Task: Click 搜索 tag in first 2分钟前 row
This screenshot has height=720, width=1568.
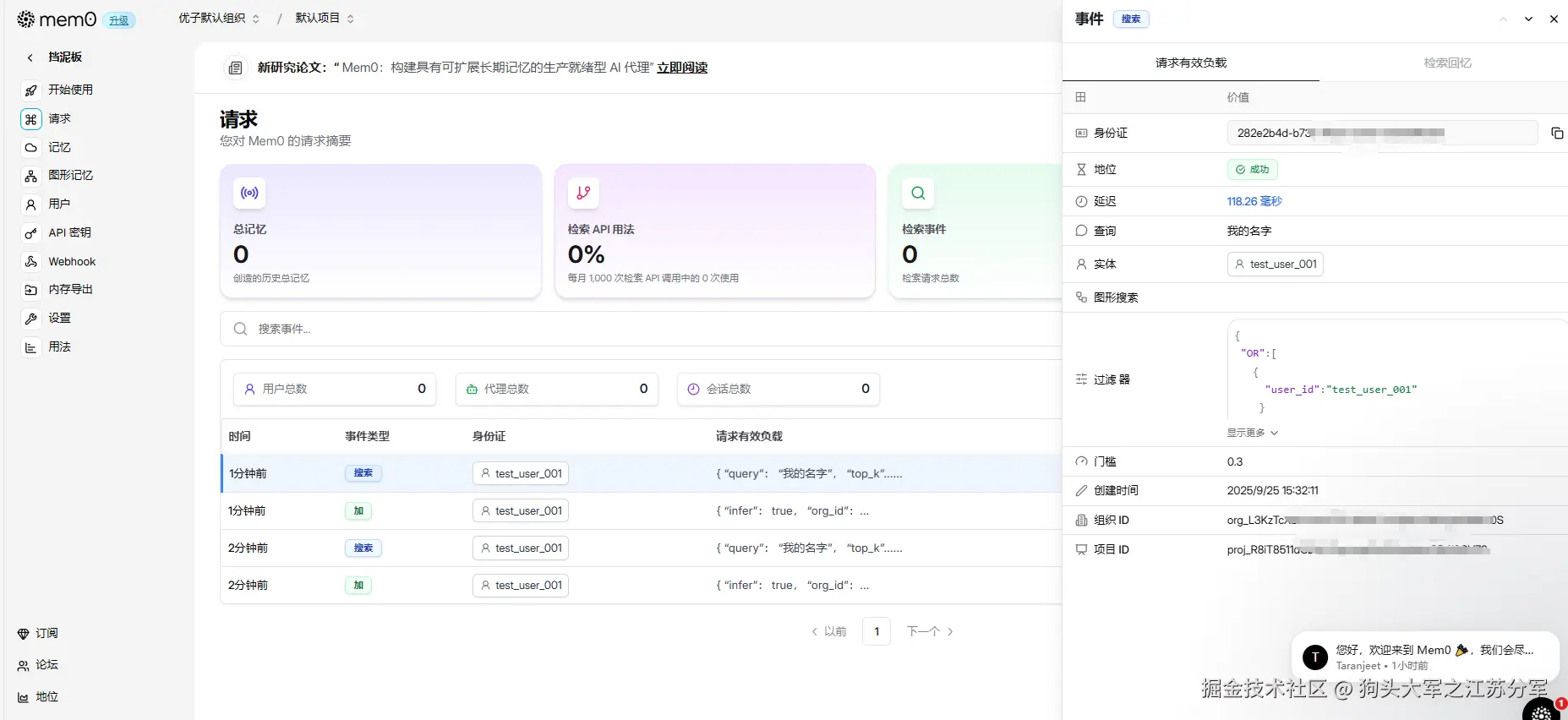Action: [363, 548]
